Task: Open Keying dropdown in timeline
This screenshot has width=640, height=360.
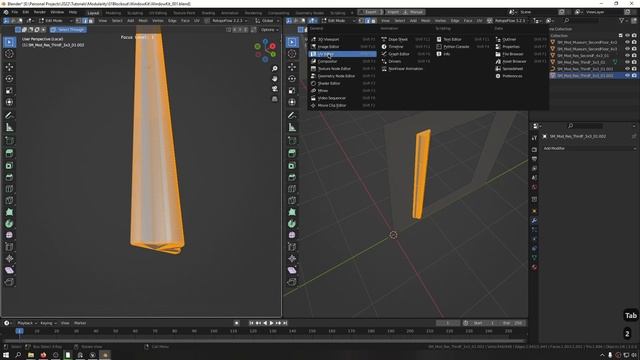Action: (48, 323)
